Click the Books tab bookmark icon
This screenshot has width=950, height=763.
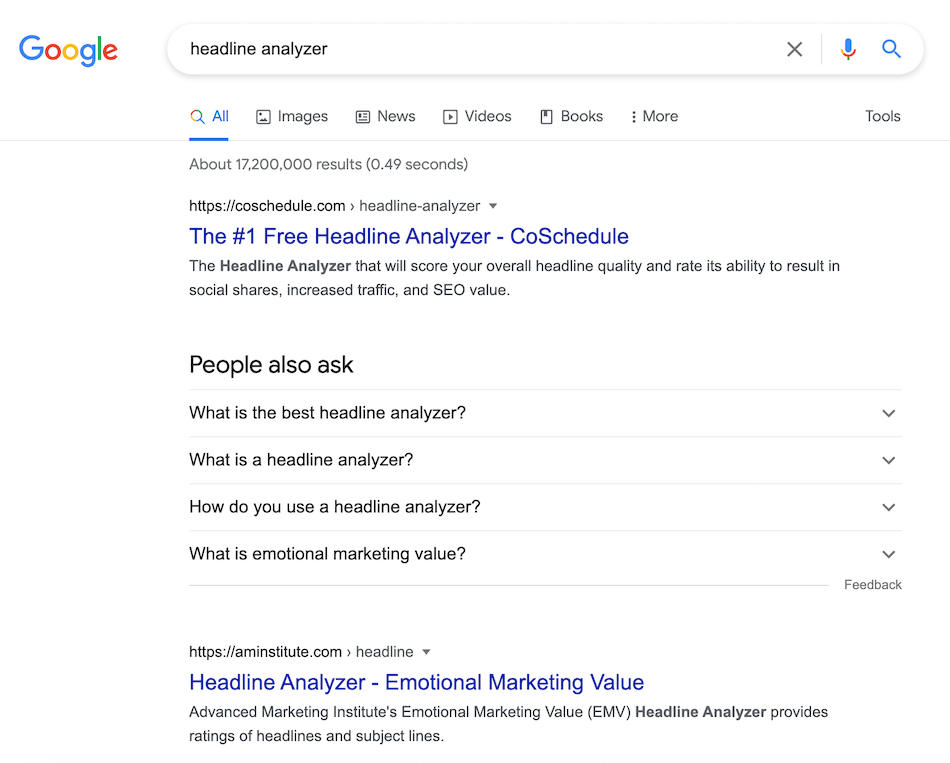point(546,117)
